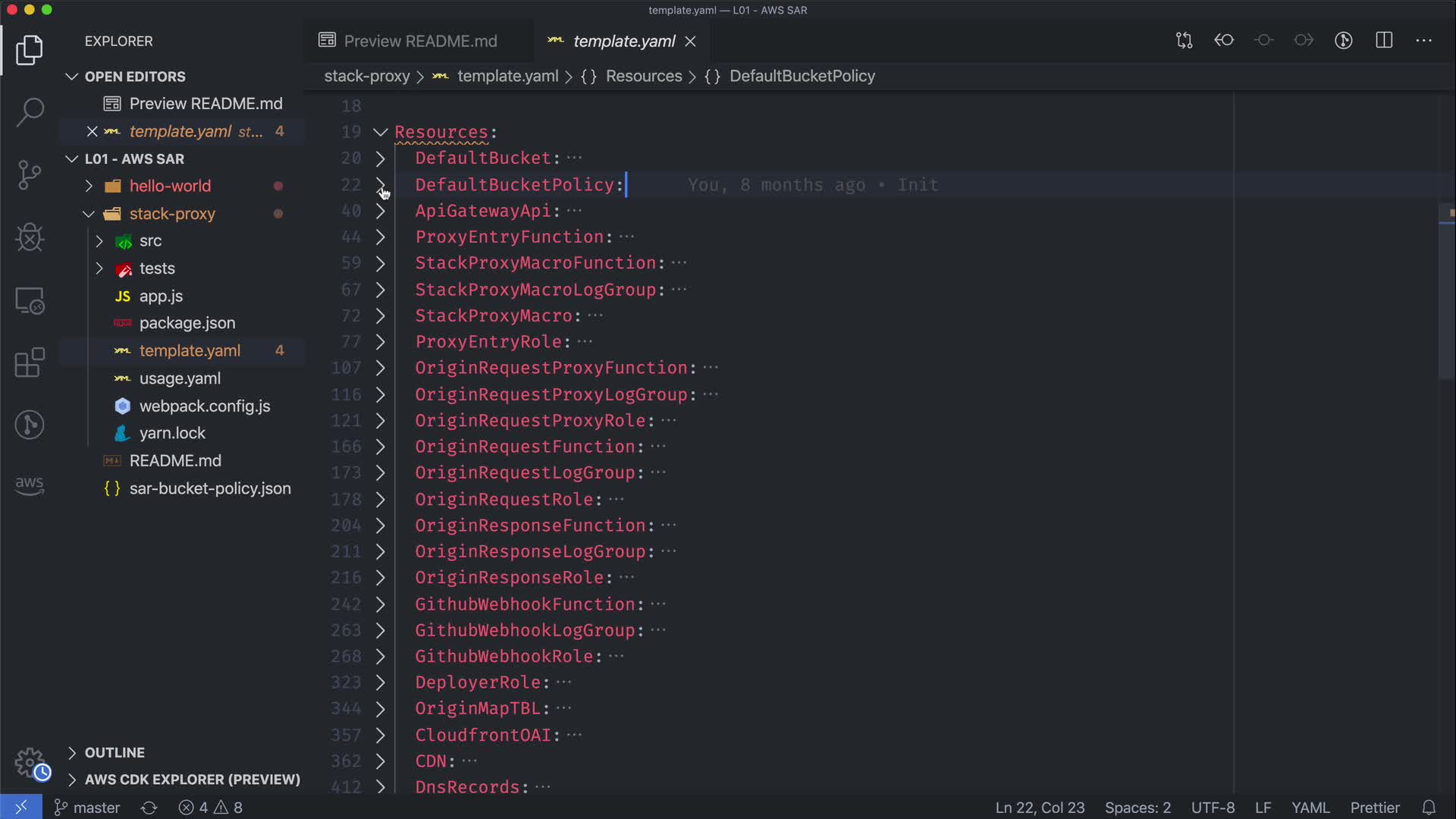The height and width of the screenshot is (819, 1456).
Task: Open the Search view in activity bar
Action: (30, 112)
